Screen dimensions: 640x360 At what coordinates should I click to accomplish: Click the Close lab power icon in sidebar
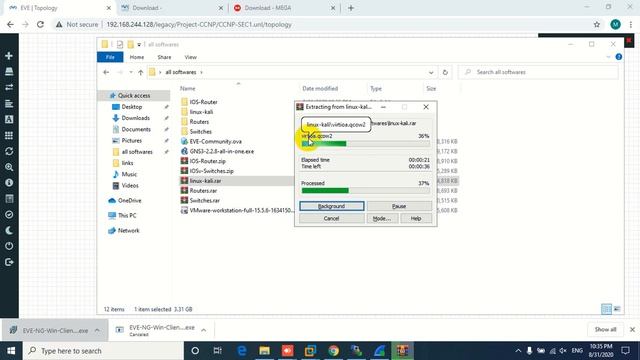9,246
